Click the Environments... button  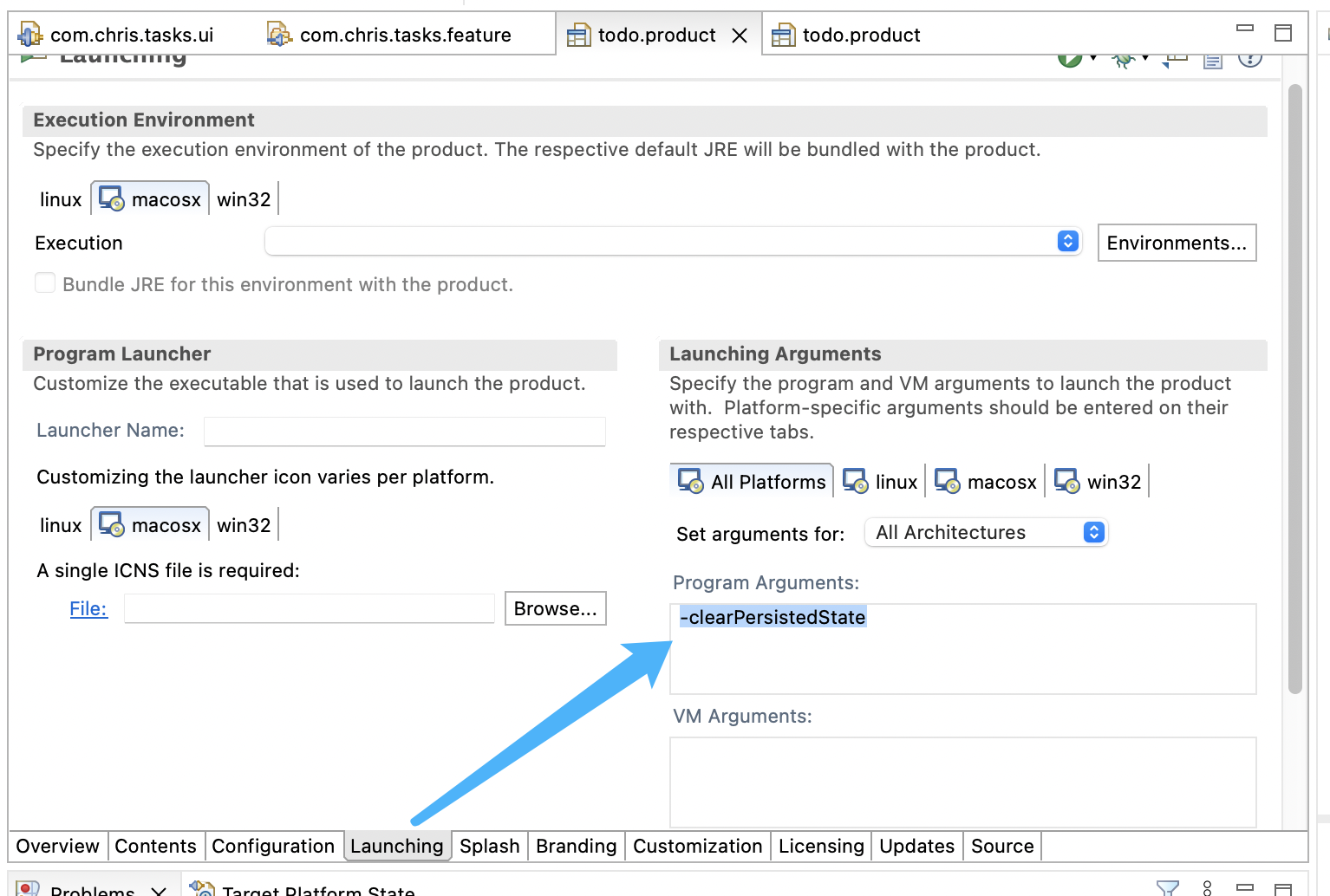1177,243
